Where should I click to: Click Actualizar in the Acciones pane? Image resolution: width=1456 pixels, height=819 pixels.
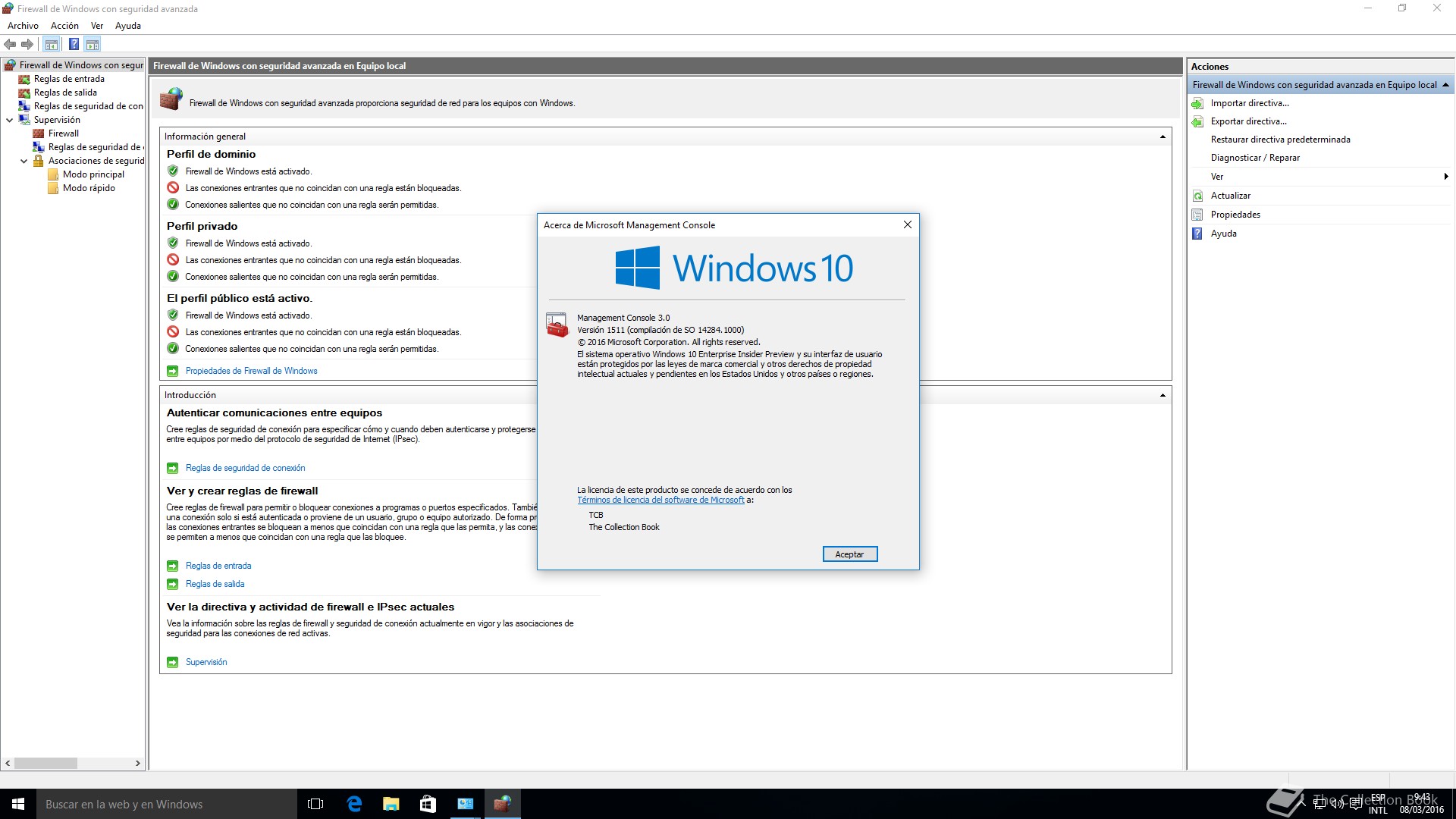(x=1230, y=196)
